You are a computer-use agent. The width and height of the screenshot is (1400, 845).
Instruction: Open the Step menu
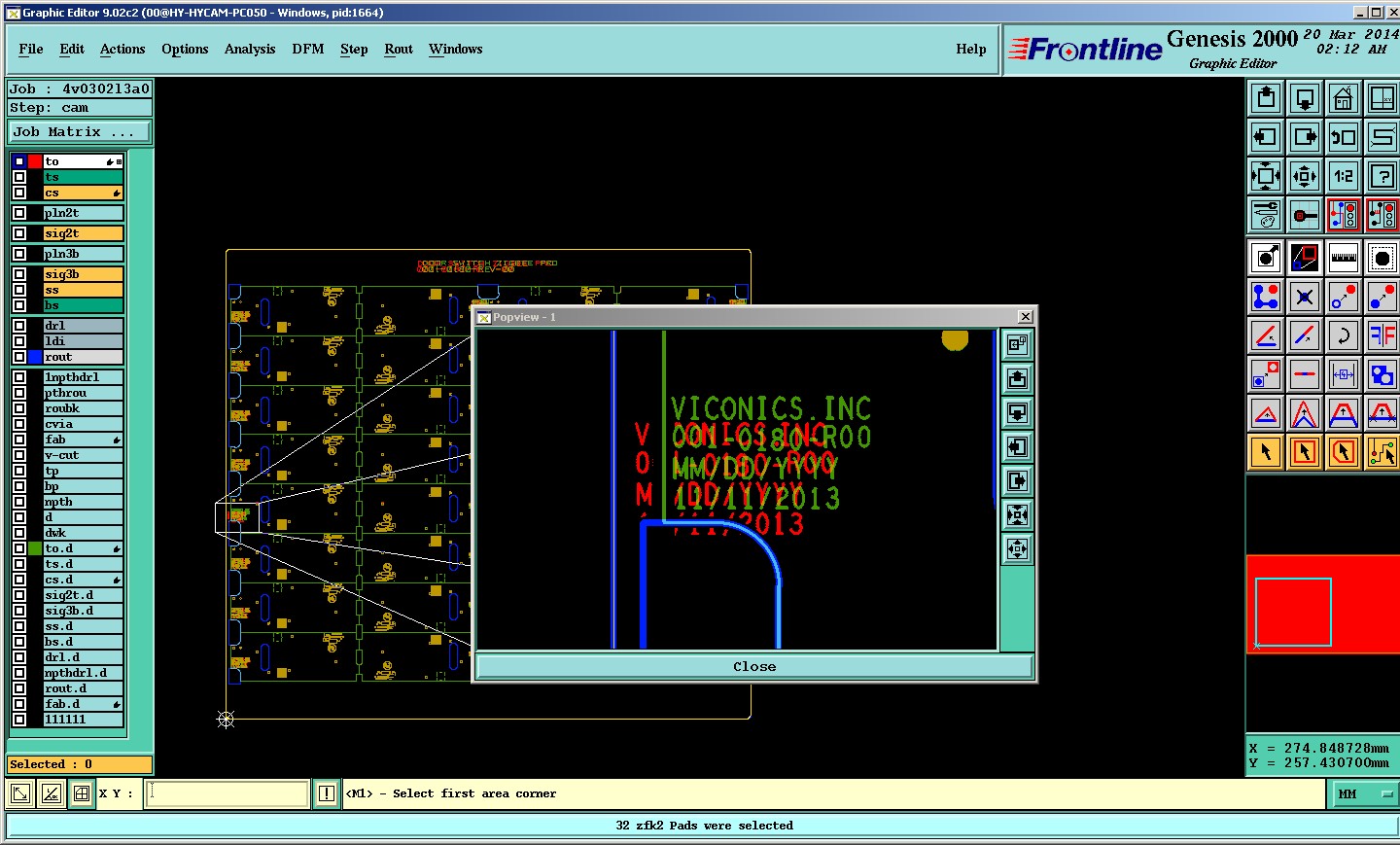pos(354,49)
